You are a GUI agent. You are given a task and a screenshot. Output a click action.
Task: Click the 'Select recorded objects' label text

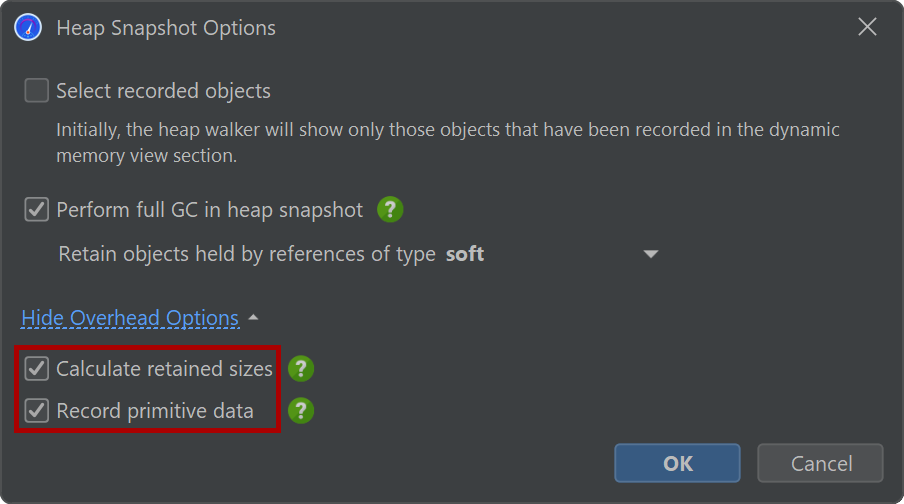point(163,91)
